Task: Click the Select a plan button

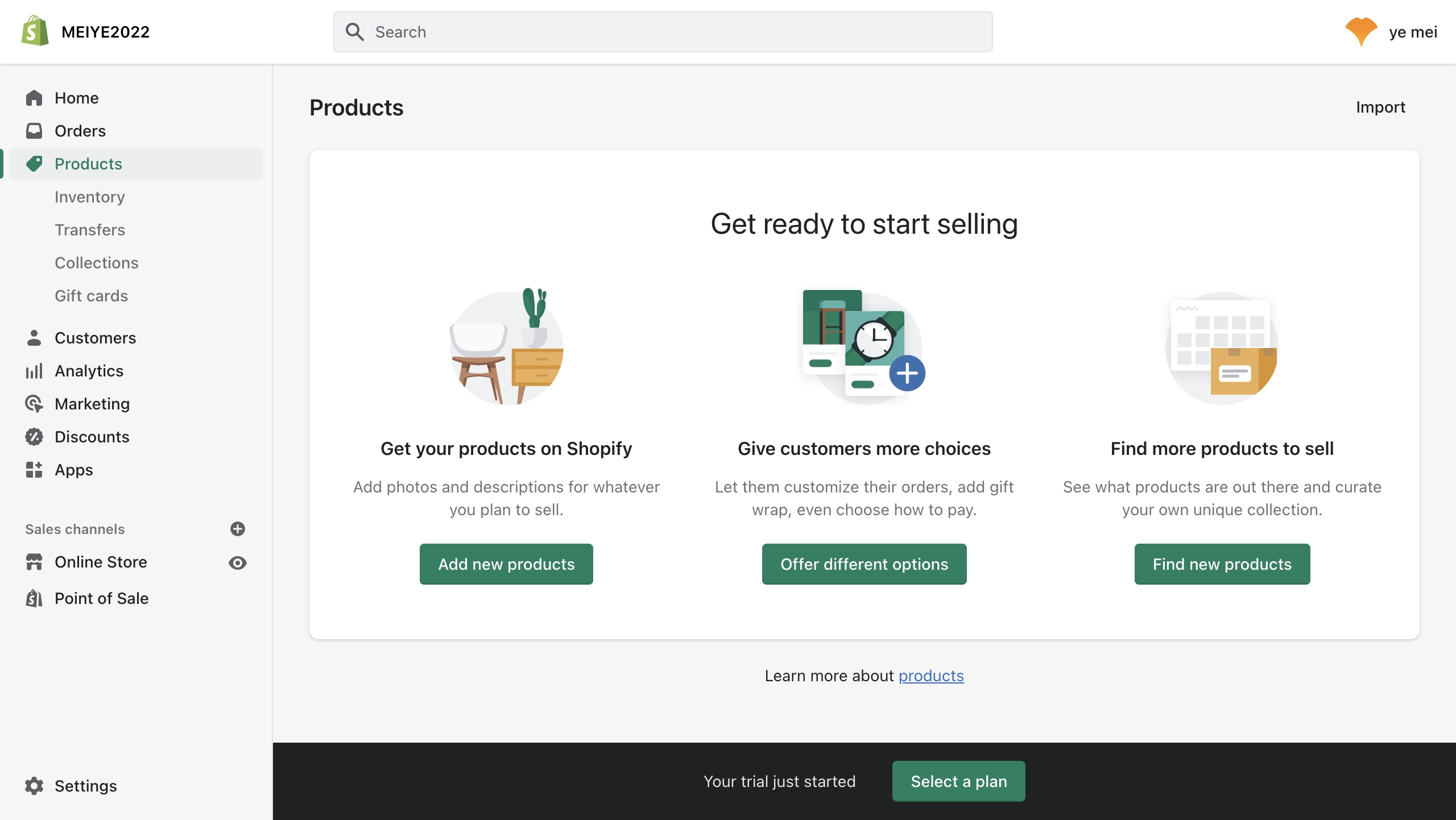Action: pos(959,781)
